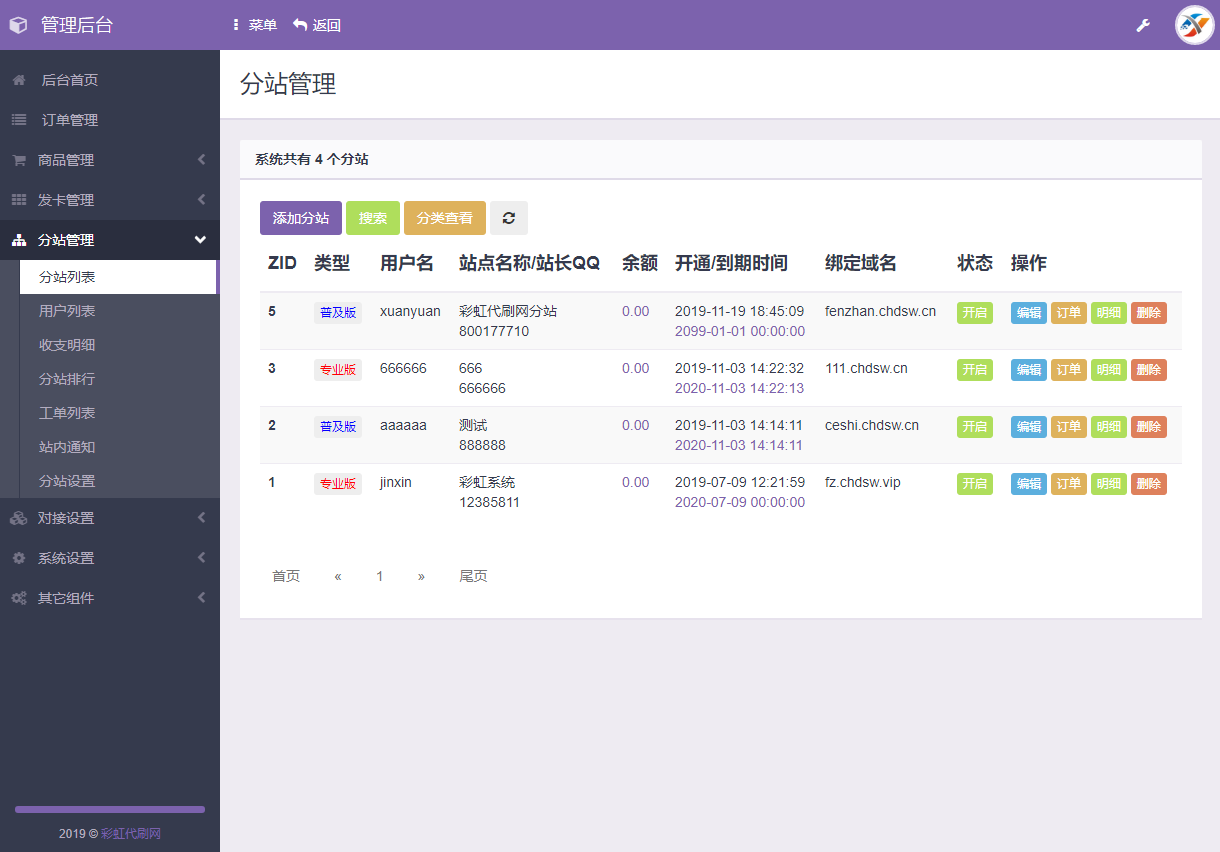Click the cube logo beside 管理后台
The image size is (1220, 852).
18,24
